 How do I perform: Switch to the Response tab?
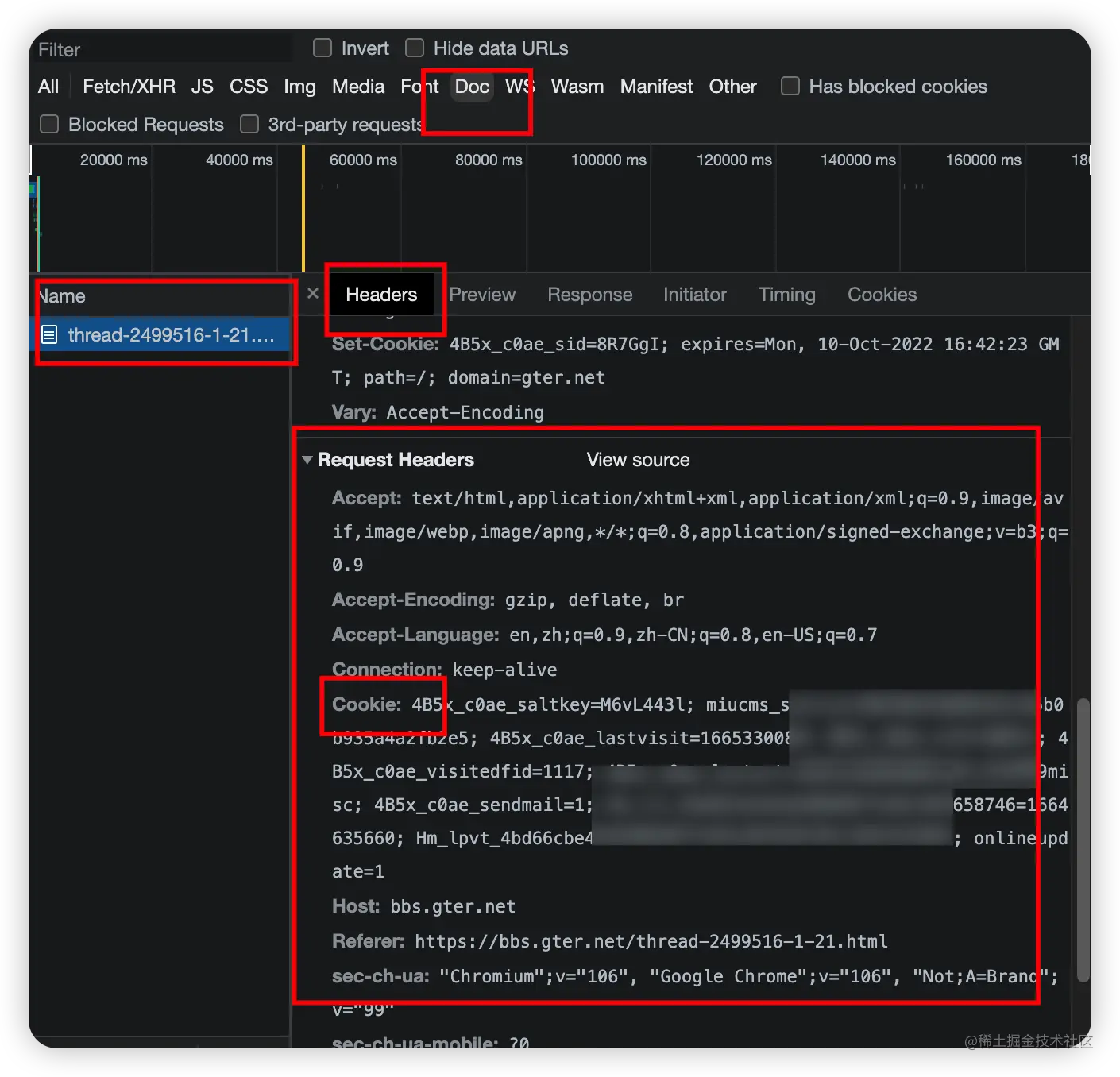point(590,295)
